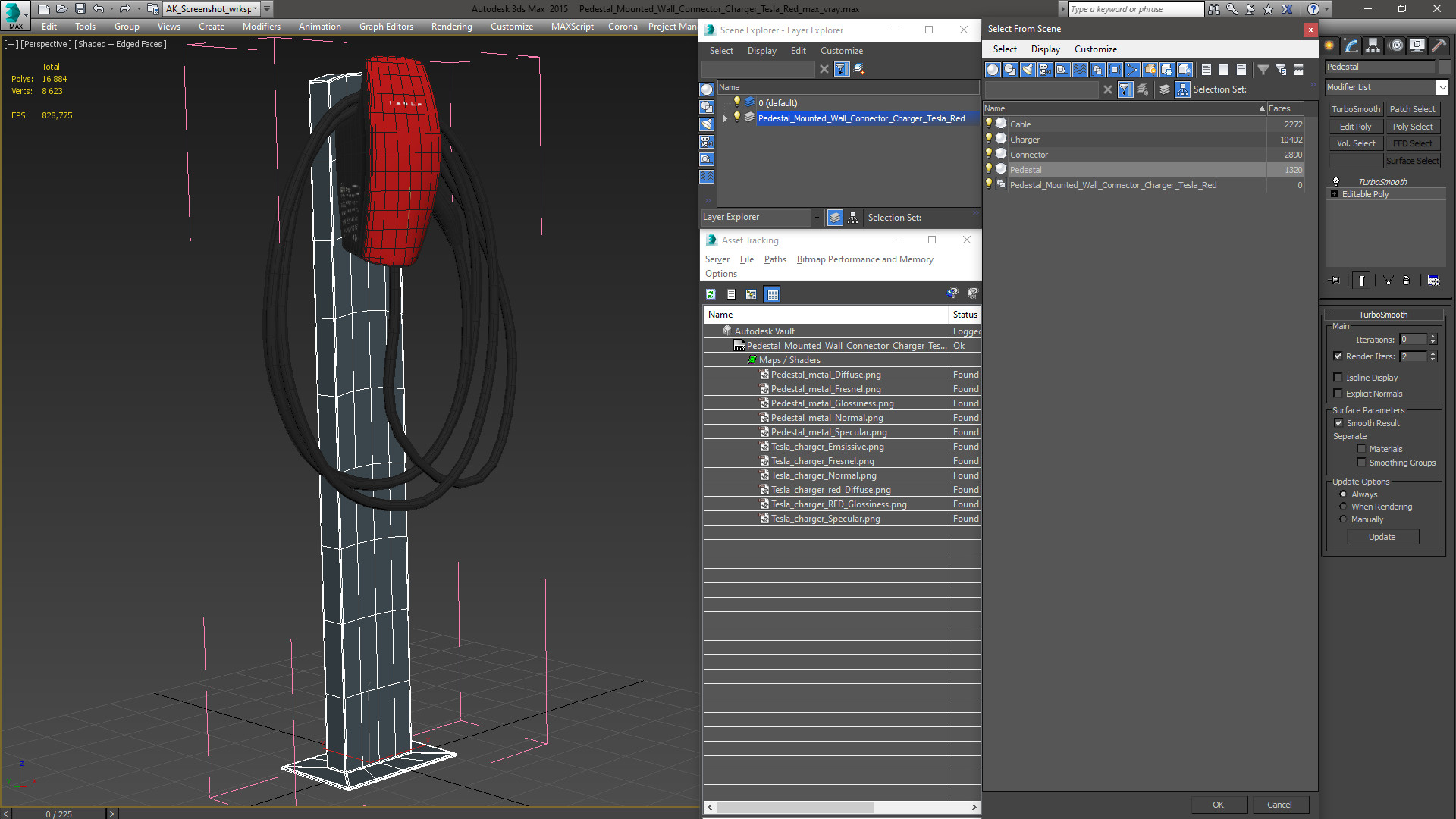The height and width of the screenshot is (819, 1456).
Task: Open the Create command panel tab
Action: click(1329, 45)
